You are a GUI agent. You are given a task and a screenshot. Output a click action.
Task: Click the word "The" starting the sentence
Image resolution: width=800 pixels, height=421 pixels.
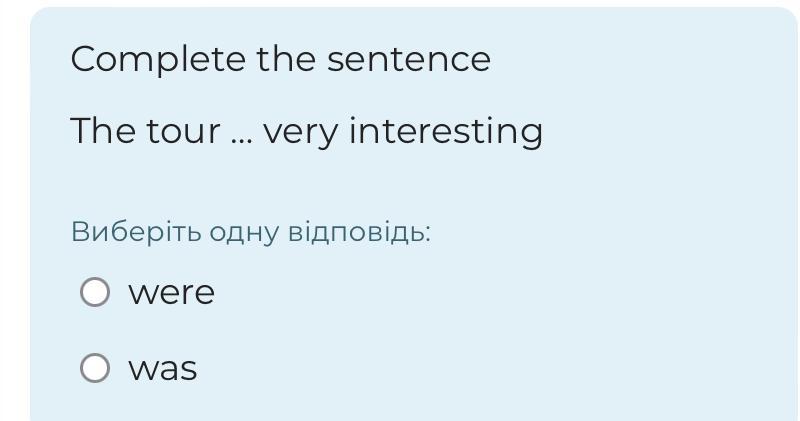click(96, 131)
